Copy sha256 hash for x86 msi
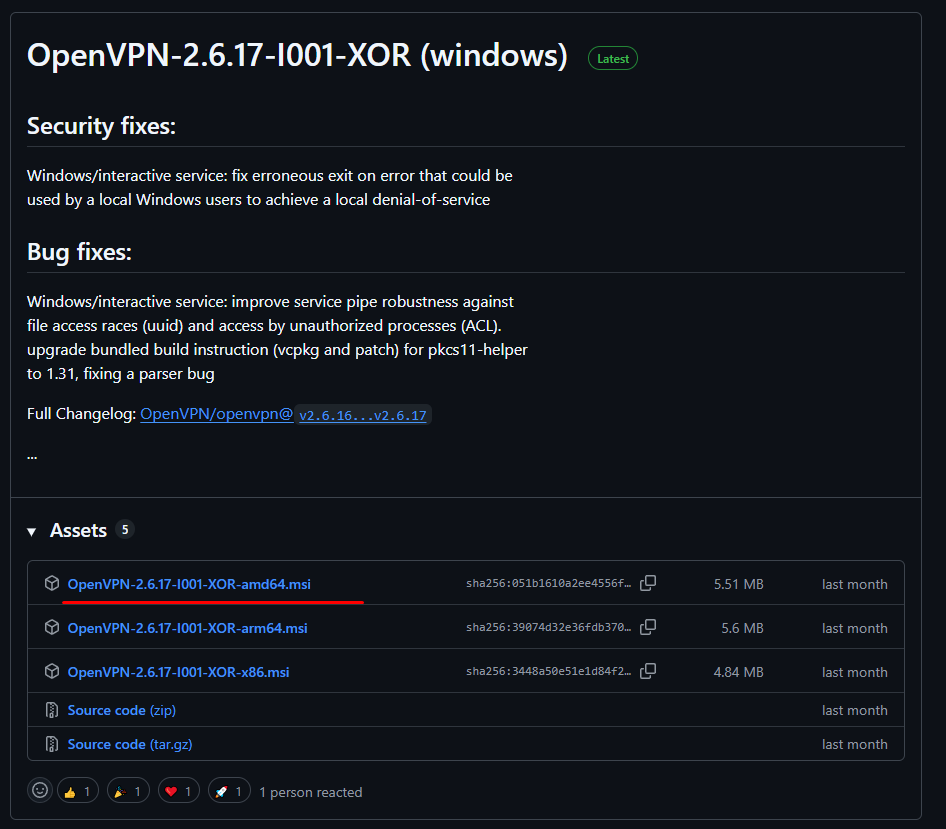 coord(648,671)
